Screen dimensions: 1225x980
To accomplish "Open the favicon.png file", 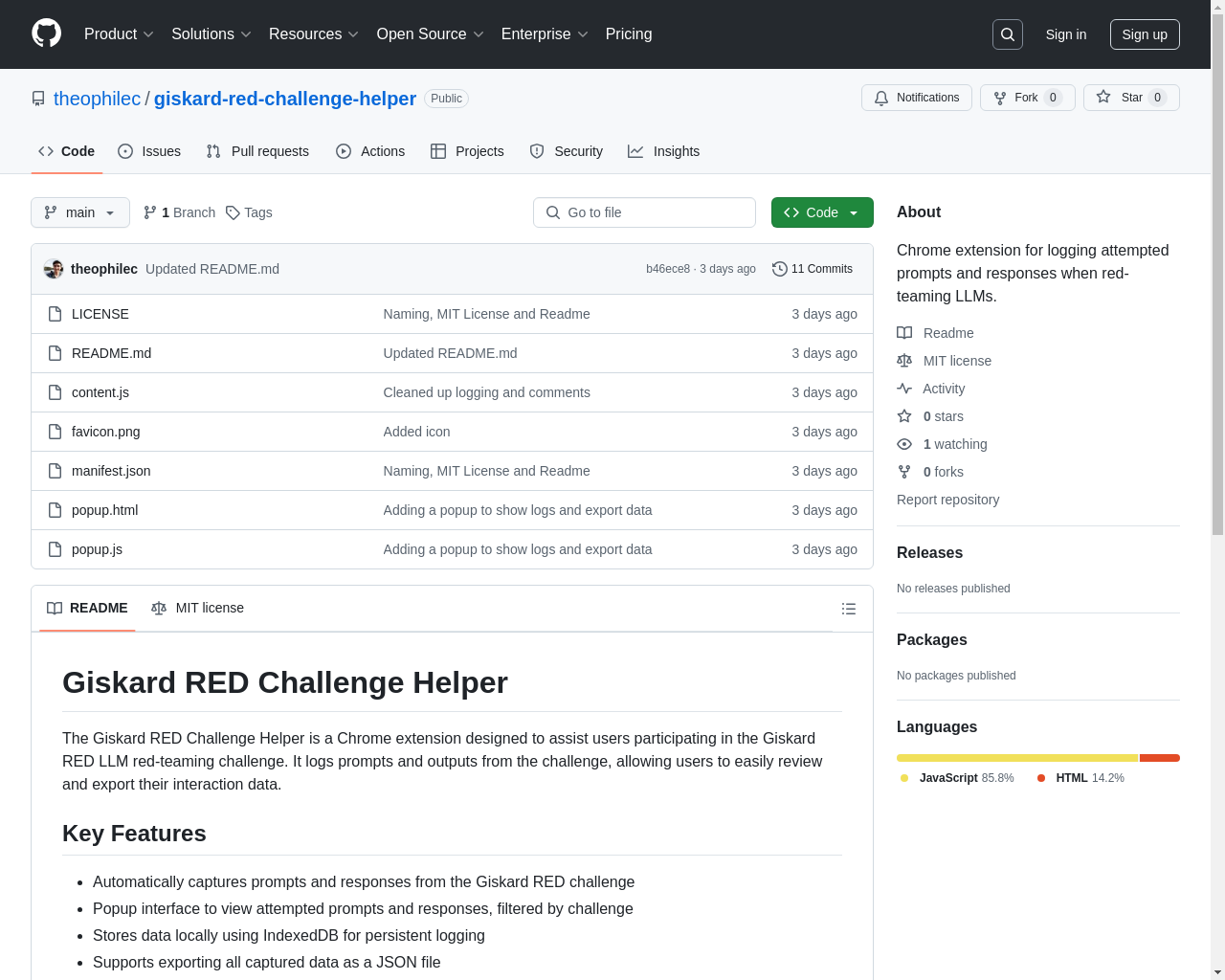I will click(x=105, y=432).
